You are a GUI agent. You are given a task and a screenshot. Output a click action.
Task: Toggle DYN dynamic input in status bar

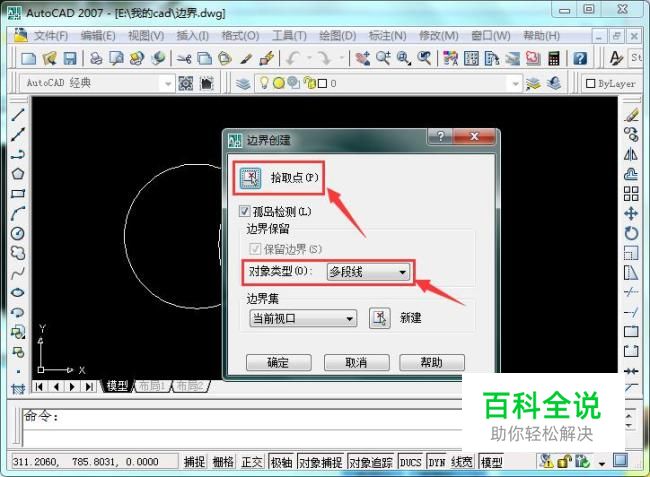tap(436, 462)
